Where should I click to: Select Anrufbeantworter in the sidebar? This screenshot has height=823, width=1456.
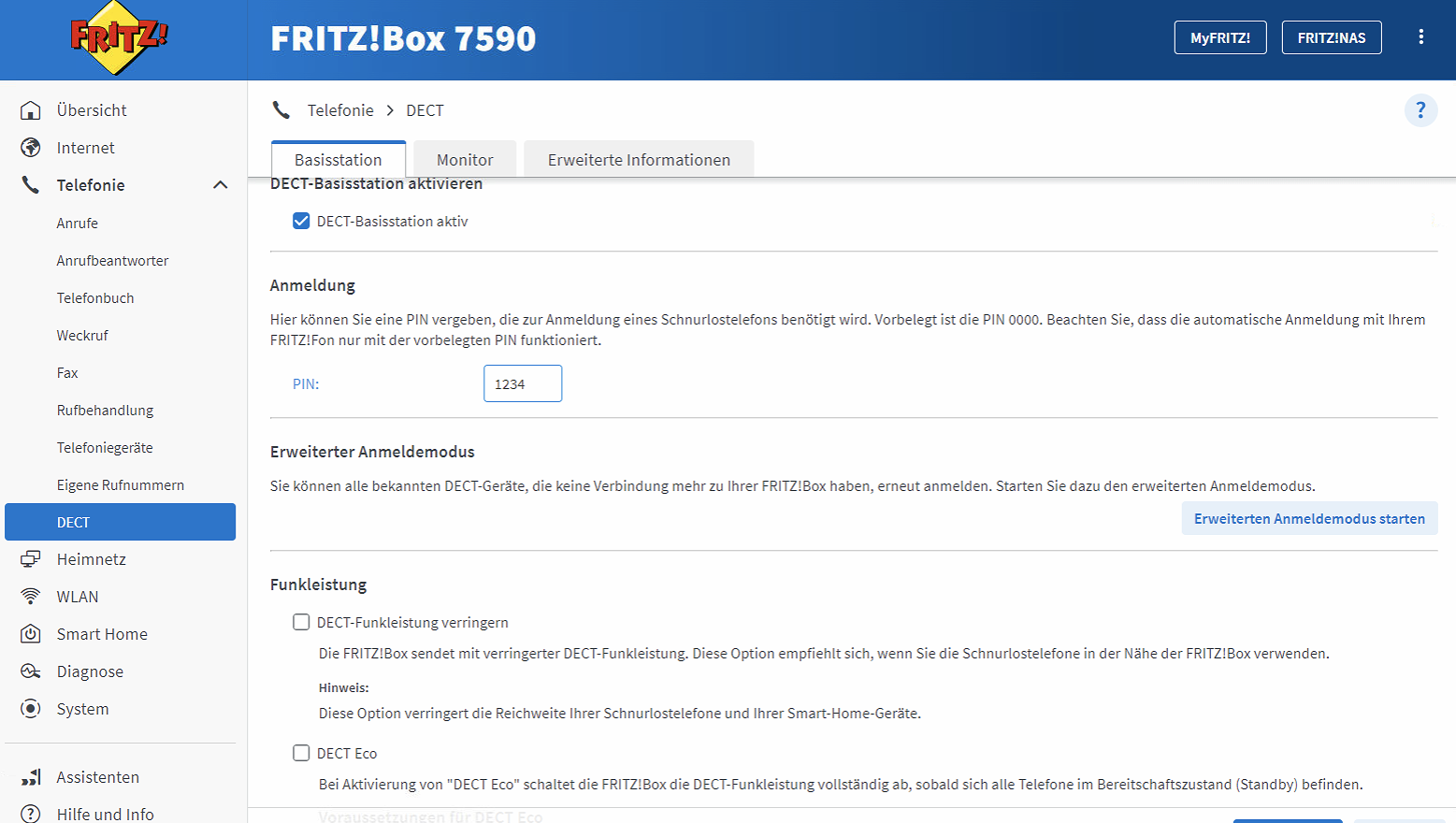pyautogui.click(x=112, y=261)
